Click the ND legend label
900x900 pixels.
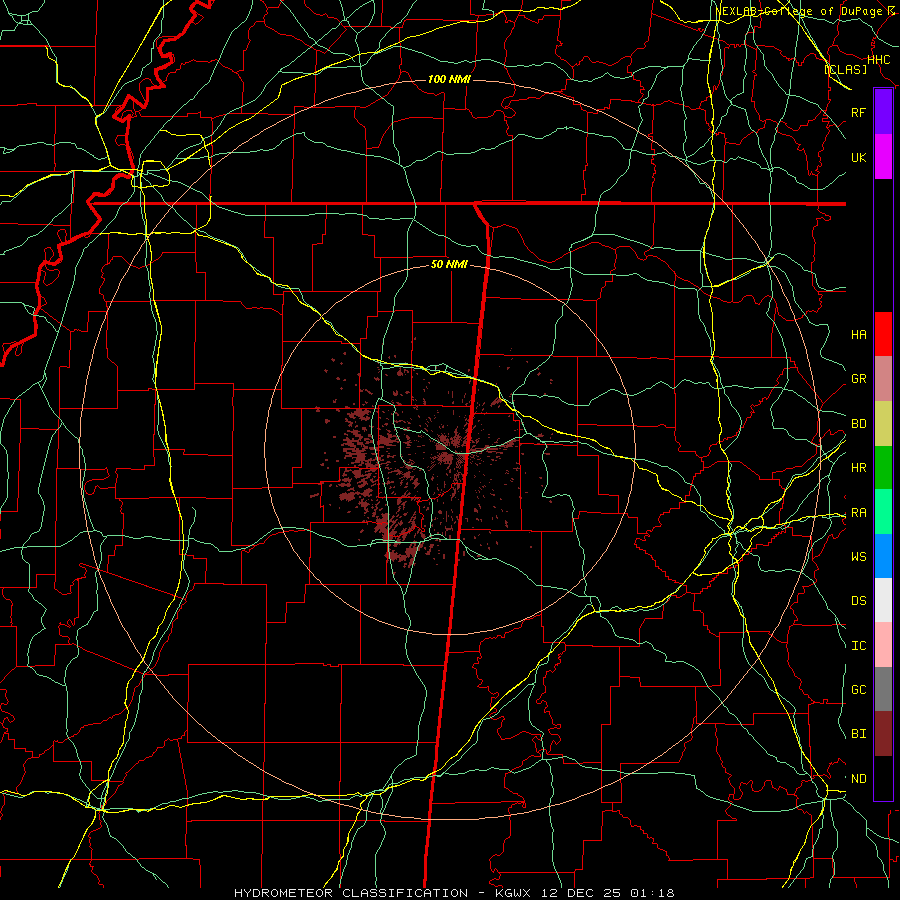858,779
